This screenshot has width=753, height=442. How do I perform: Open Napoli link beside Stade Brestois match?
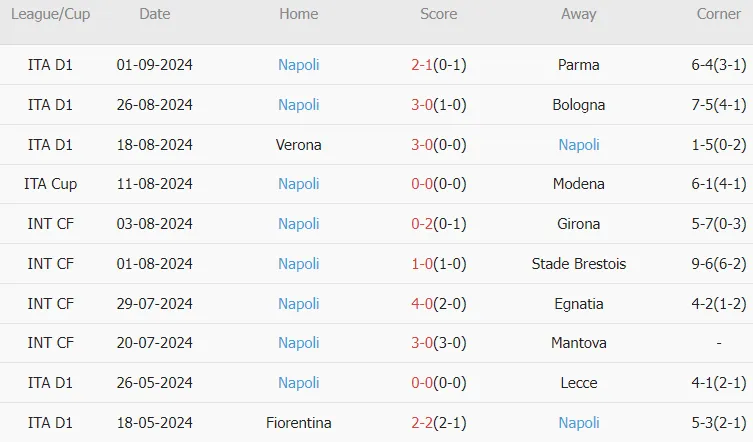pyautogui.click(x=299, y=263)
